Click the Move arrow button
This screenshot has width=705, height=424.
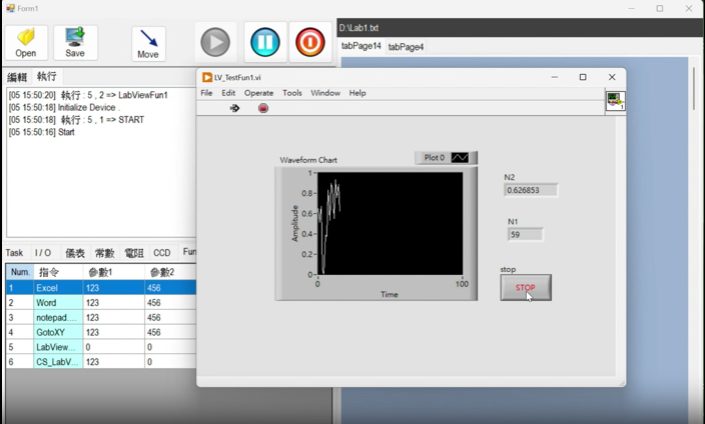148,44
